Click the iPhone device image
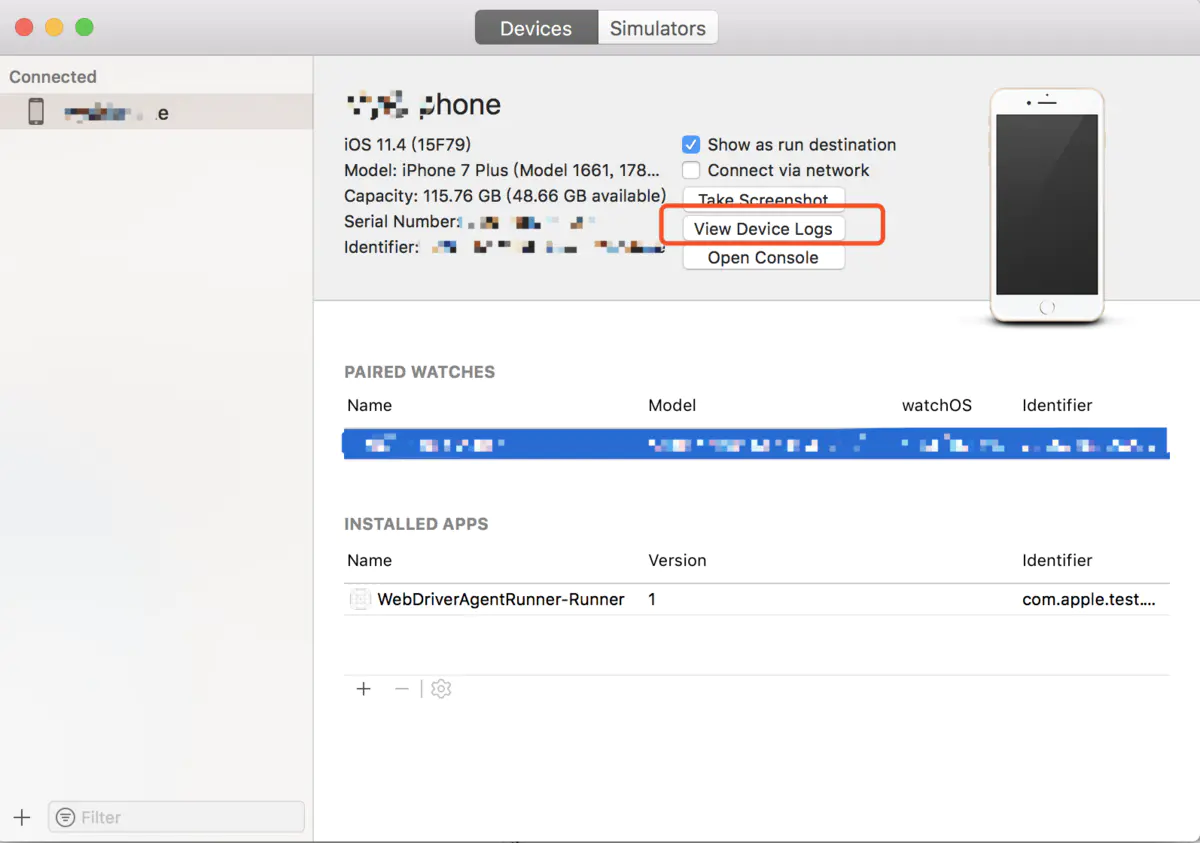Viewport: 1200px width, 843px height. [x=1047, y=206]
